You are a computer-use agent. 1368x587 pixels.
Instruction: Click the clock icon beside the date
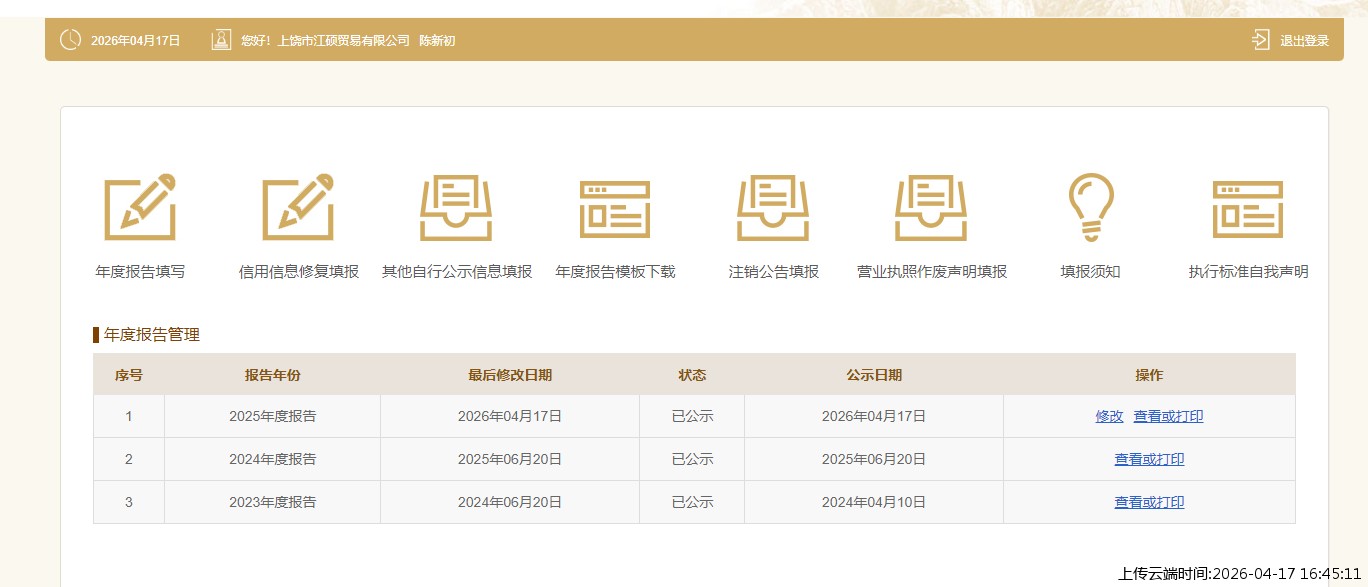click(x=70, y=40)
